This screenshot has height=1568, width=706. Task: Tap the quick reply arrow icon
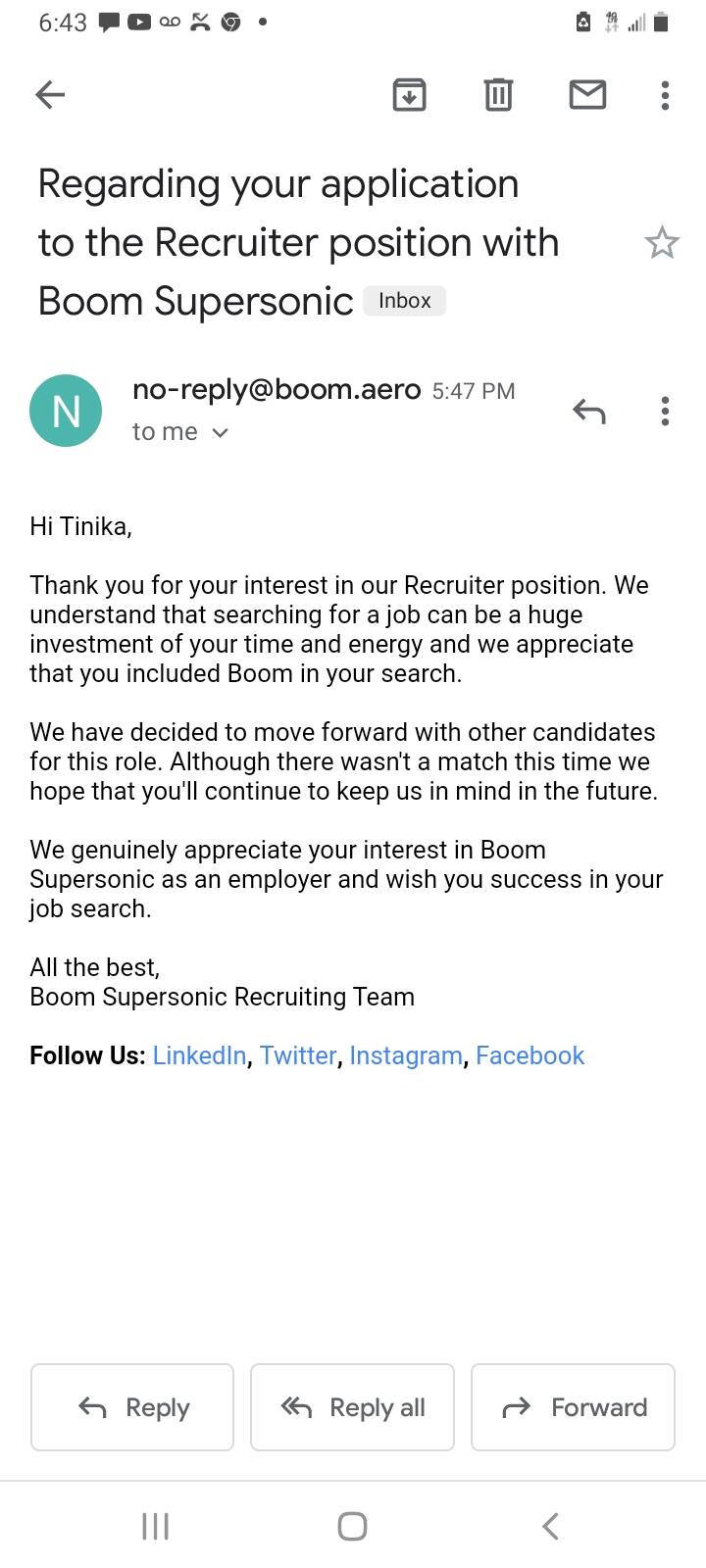(x=588, y=412)
